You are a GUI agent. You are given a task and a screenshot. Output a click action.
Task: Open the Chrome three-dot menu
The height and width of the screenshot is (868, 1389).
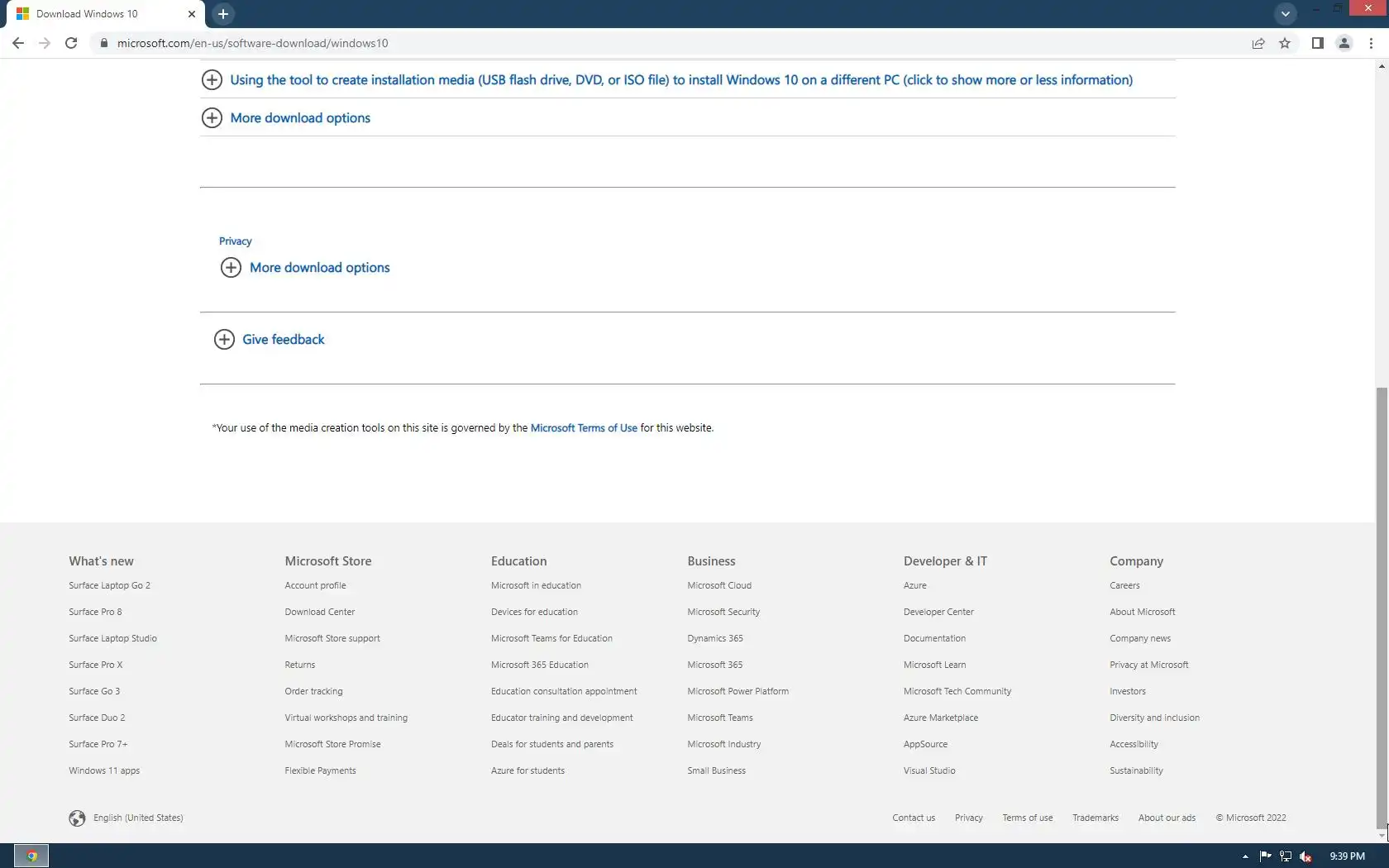point(1371,43)
